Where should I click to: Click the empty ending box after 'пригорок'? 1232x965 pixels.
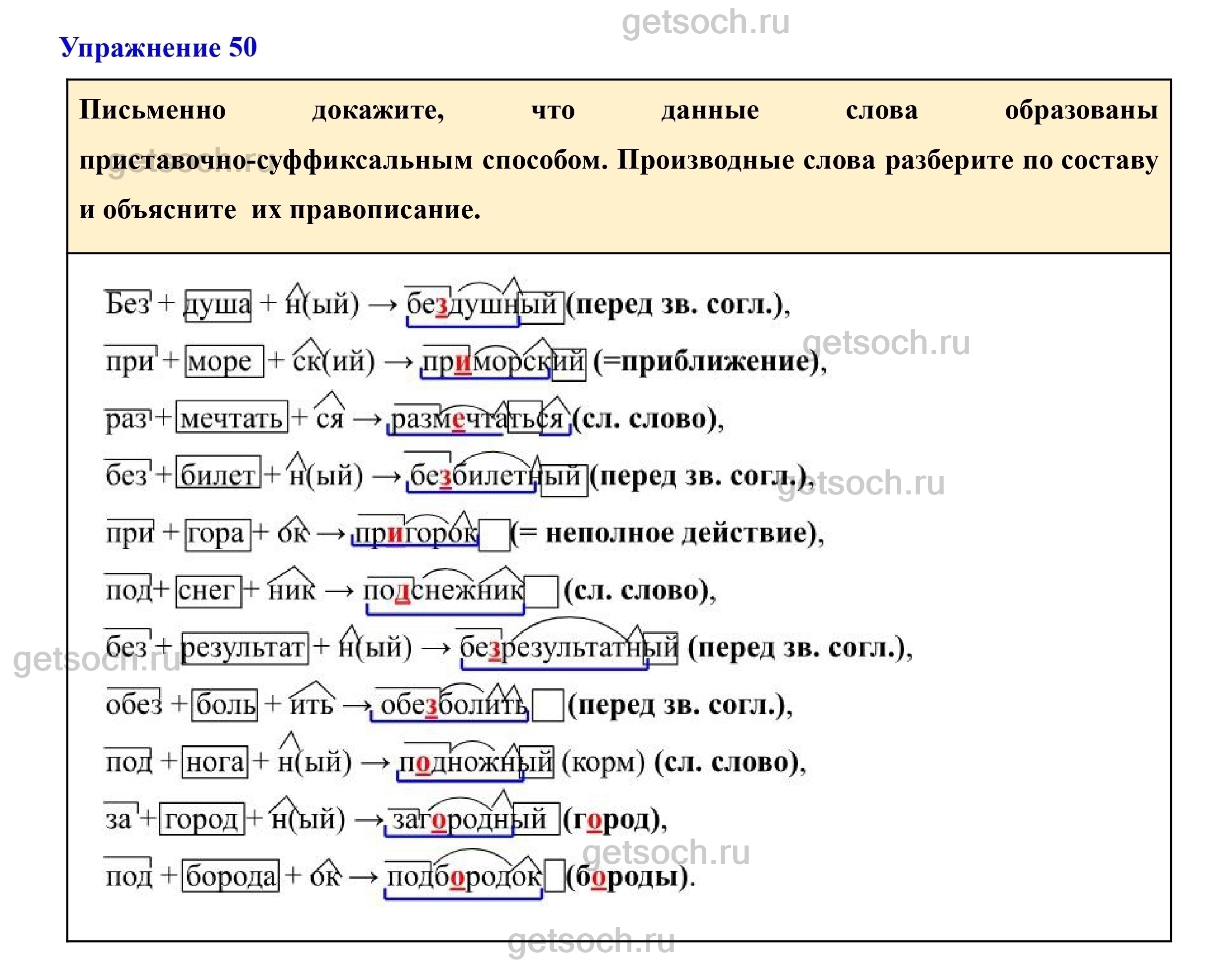pyautogui.click(x=494, y=535)
